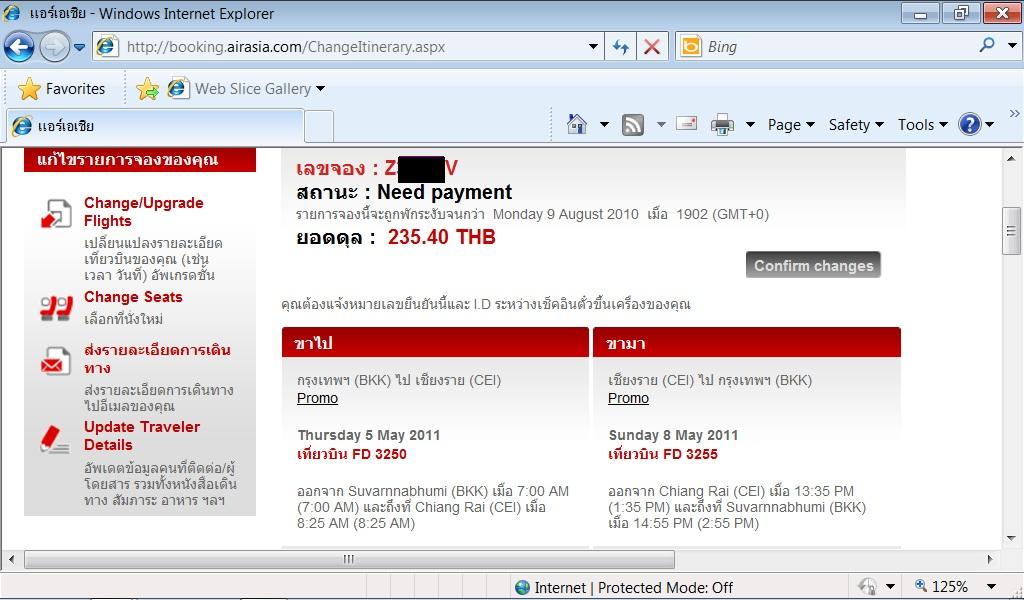Click the แก้ไขรายการจองของคุณ red header

point(140,160)
